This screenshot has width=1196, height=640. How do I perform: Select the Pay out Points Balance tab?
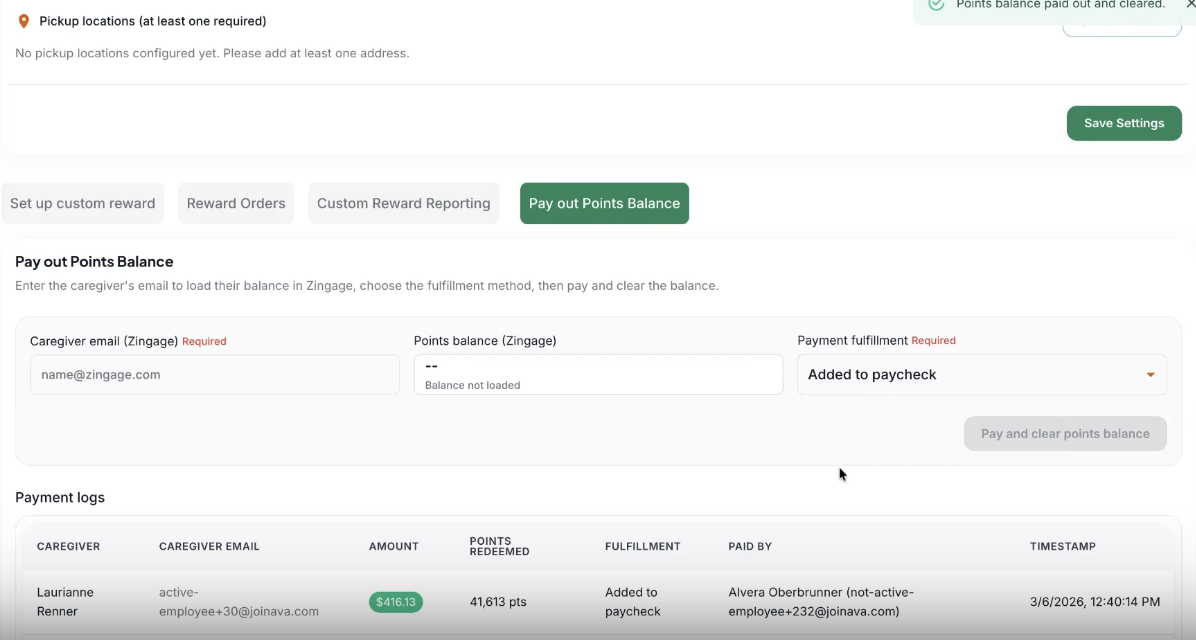point(604,203)
